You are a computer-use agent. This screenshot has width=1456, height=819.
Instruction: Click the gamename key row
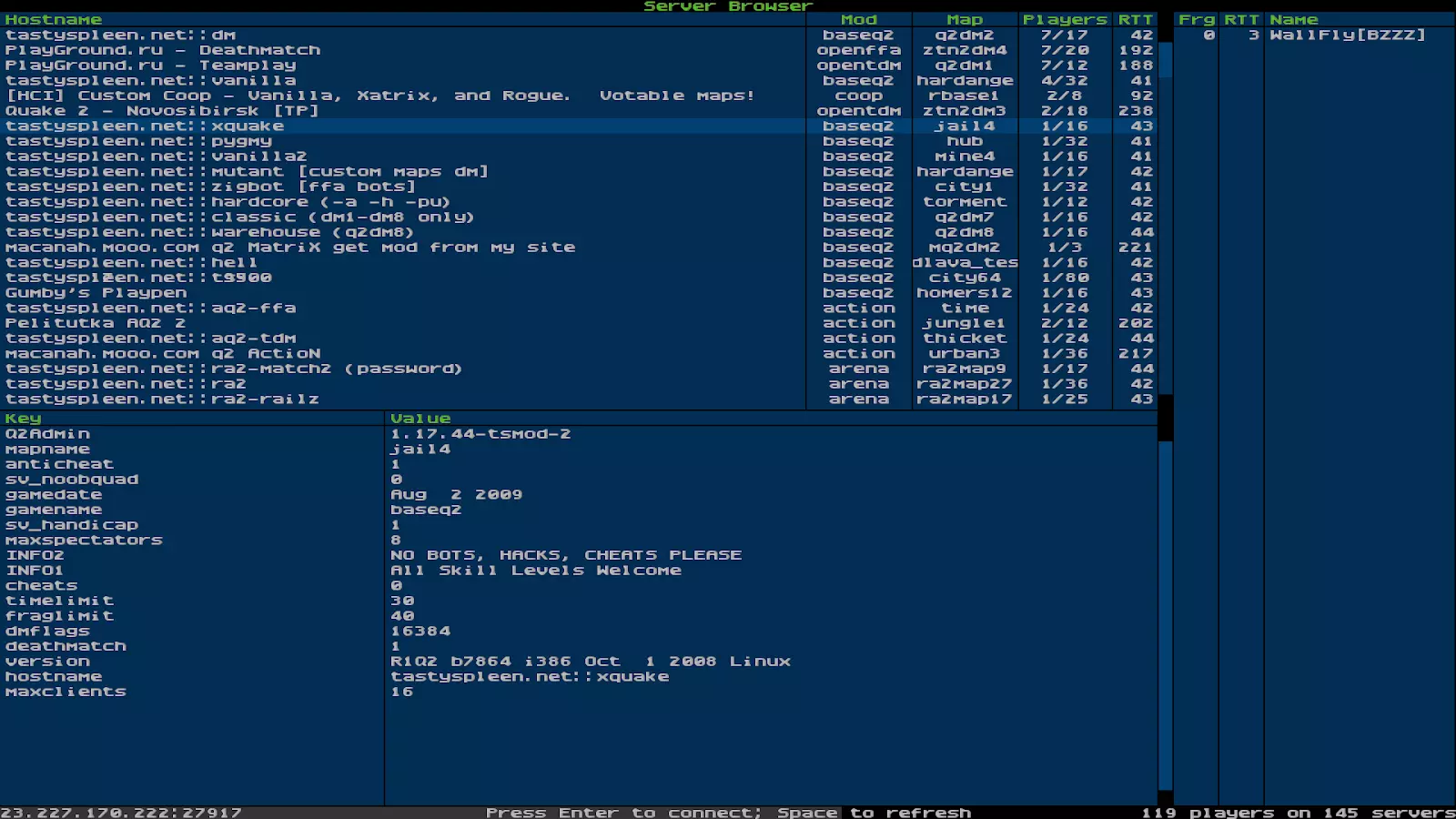click(x=579, y=510)
